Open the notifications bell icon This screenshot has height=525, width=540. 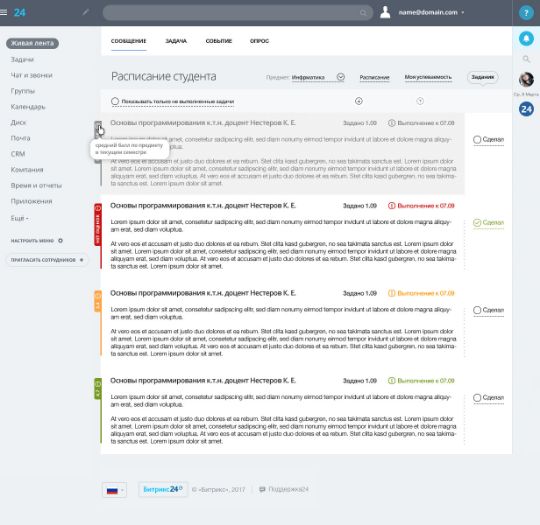pos(526,38)
